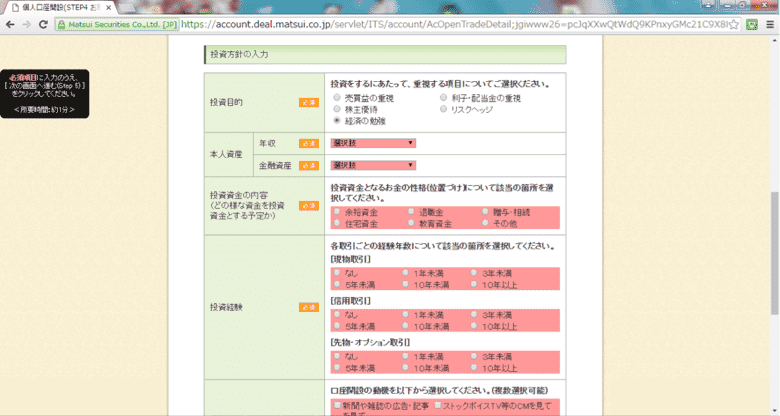This screenshot has width=780, height=416.
Task: Select 10年以上 under 現物取引 experience
Action: coord(474,284)
